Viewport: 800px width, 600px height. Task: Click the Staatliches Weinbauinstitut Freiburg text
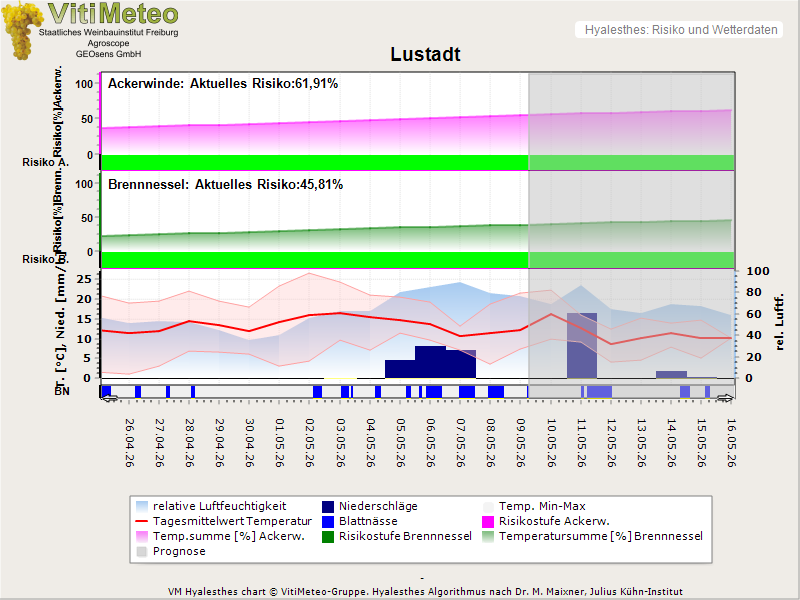(x=109, y=32)
